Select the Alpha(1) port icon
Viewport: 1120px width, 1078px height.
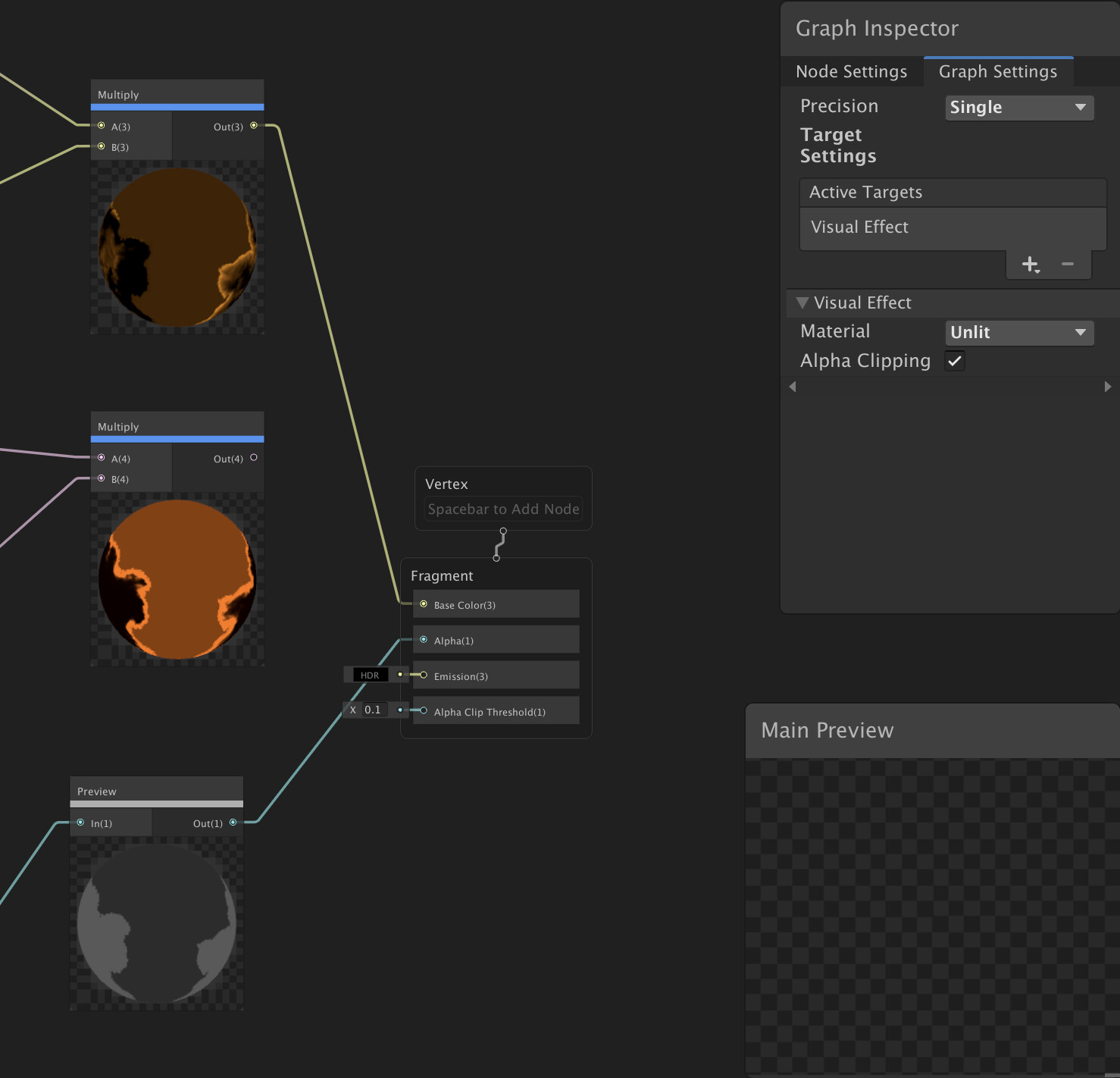[x=424, y=639]
